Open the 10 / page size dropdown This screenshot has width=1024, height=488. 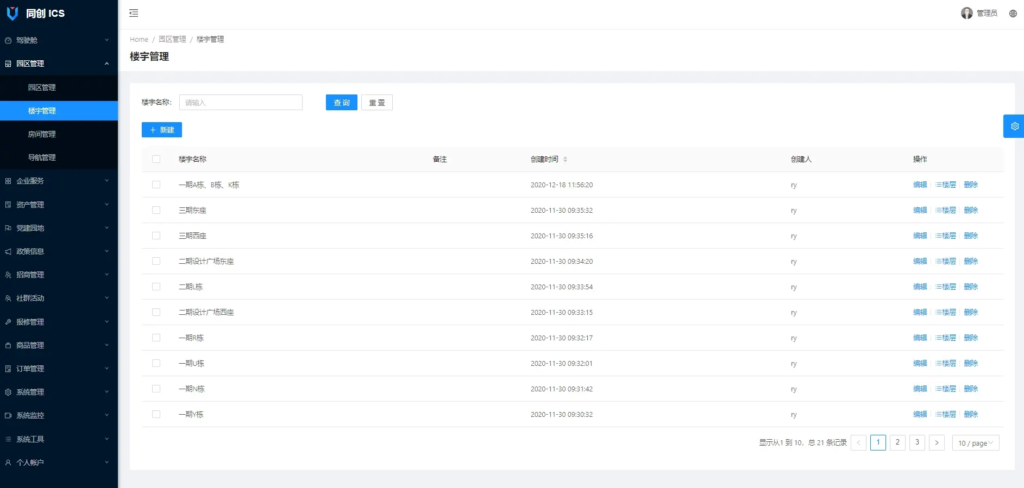[975, 442]
